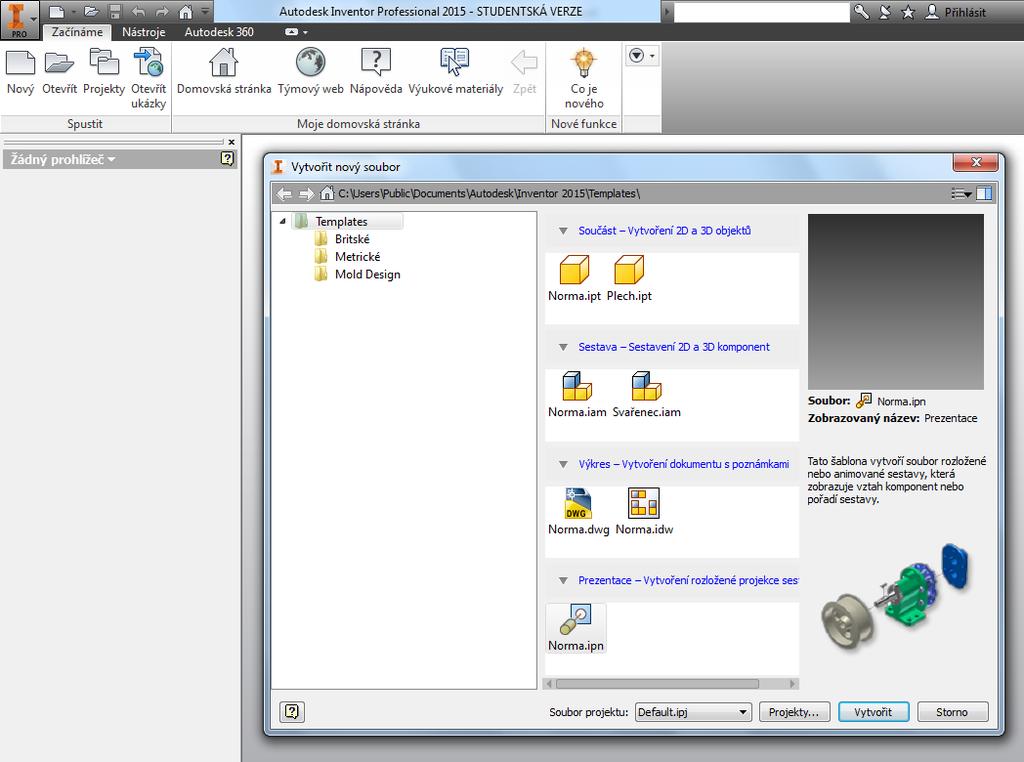Viewport: 1024px width, 762px height.
Task: Open Výukové materiály from the ribbon
Action: pyautogui.click(x=455, y=73)
